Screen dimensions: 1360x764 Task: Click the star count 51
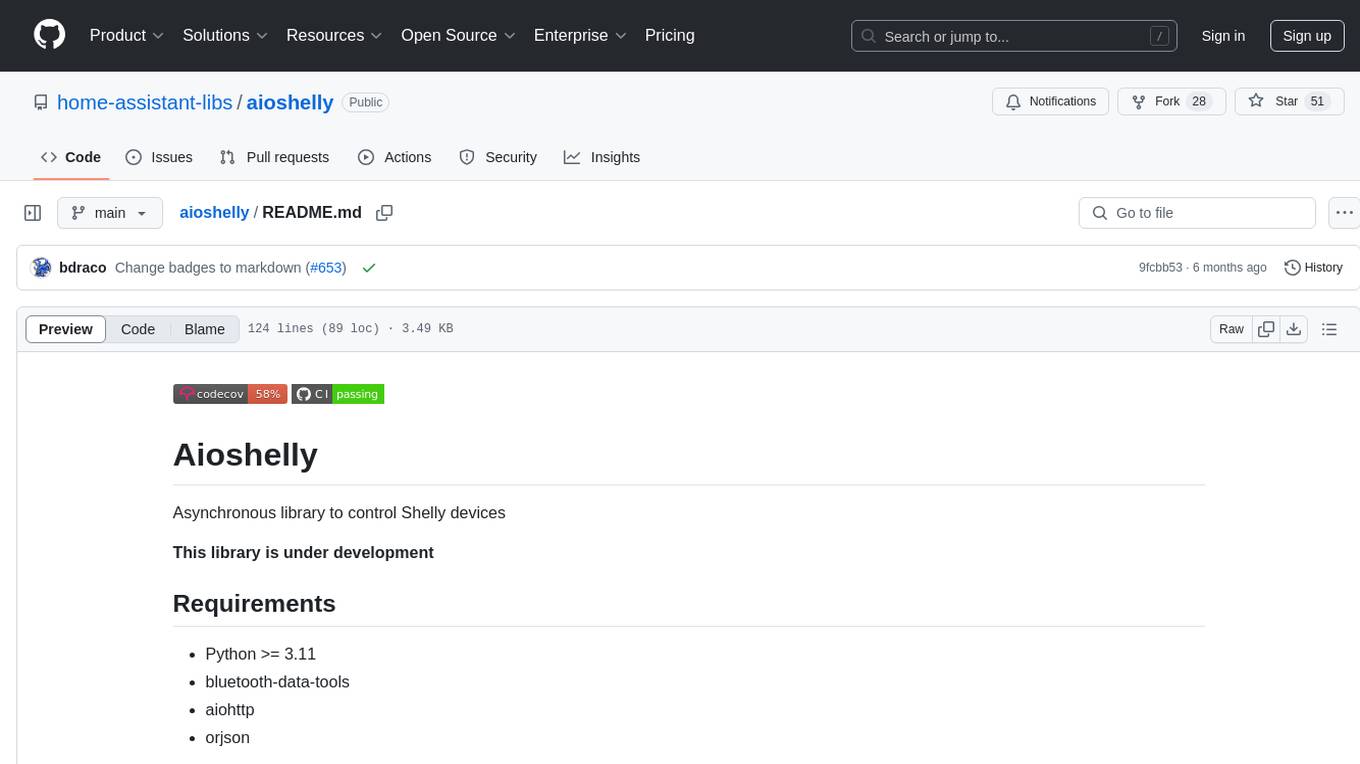click(1317, 101)
